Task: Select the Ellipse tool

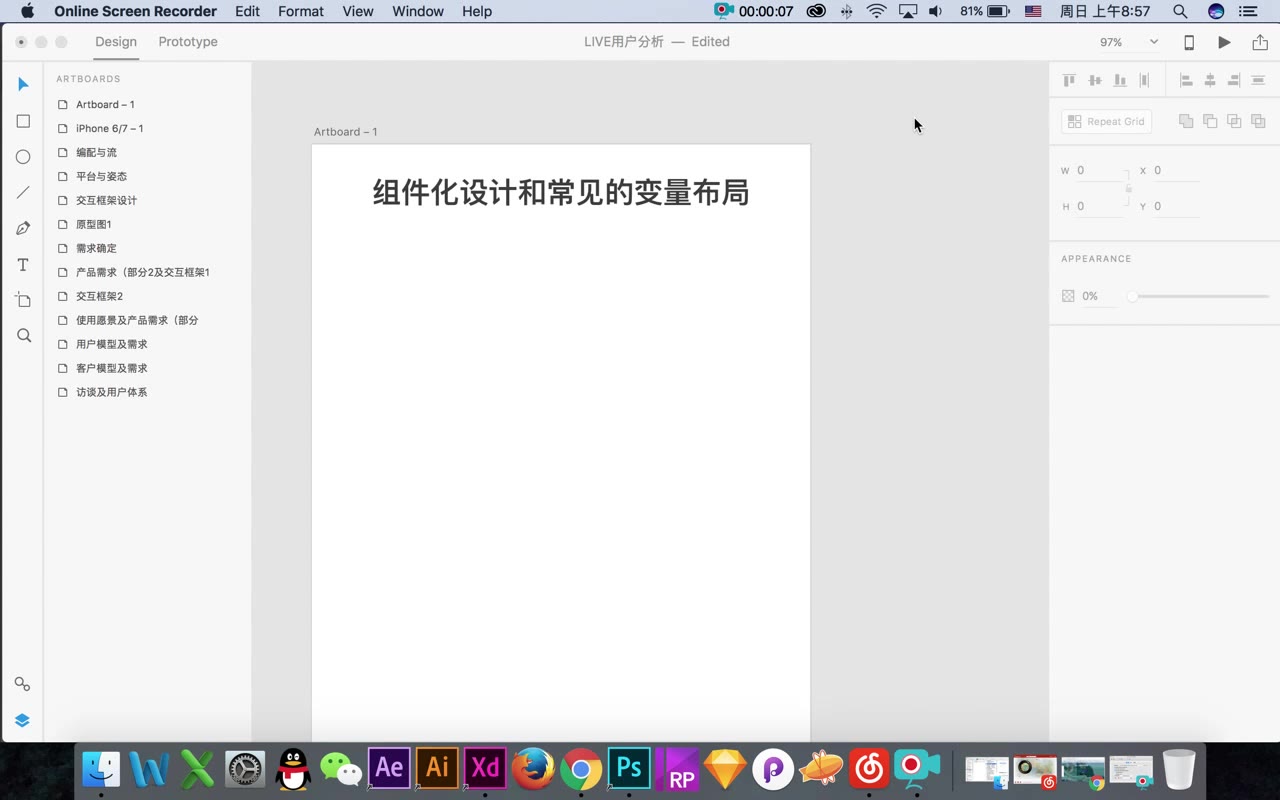Action: (x=23, y=156)
